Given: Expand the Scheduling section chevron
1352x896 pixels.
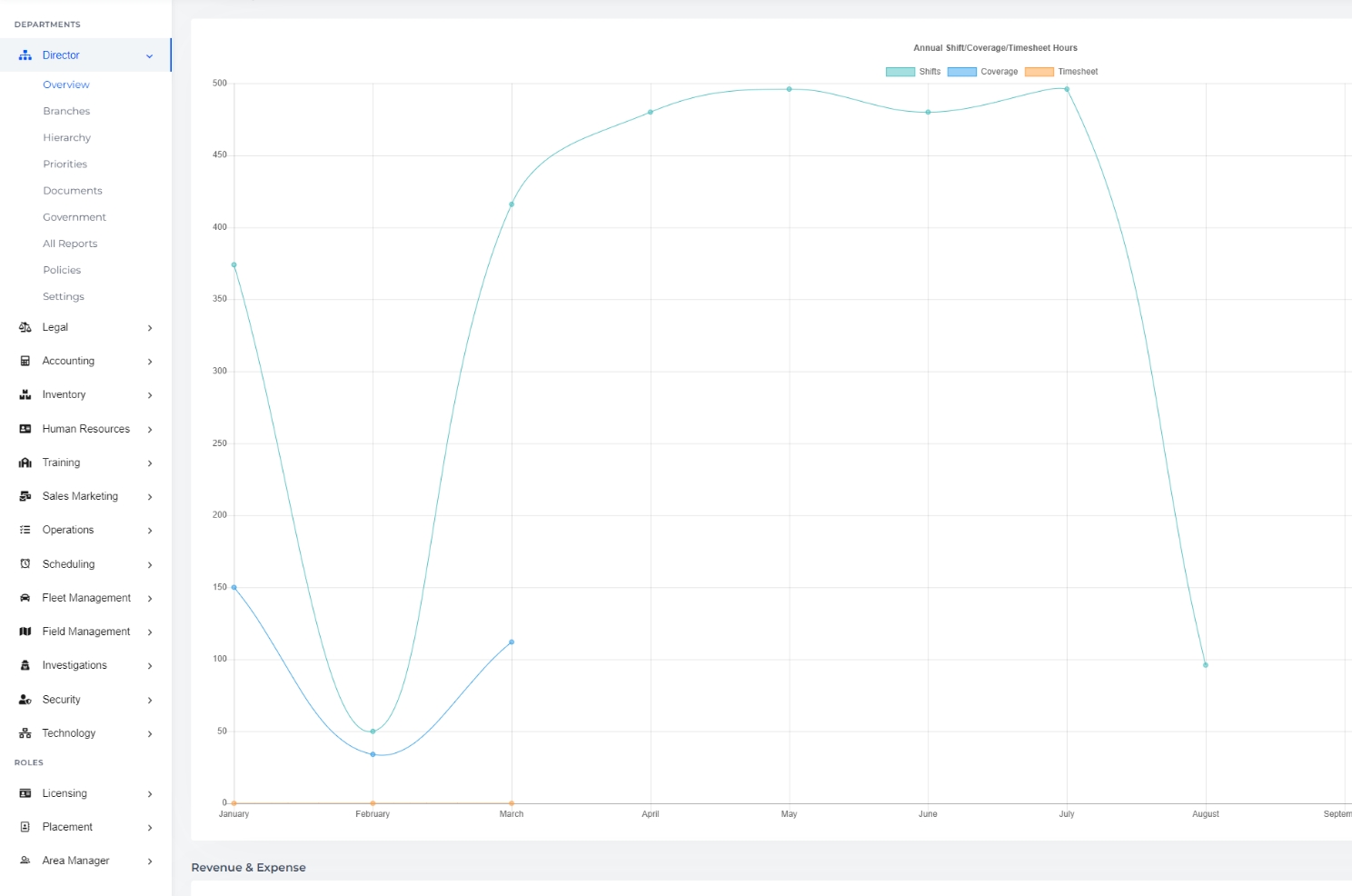Looking at the screenshot, I should pos(150,564).
